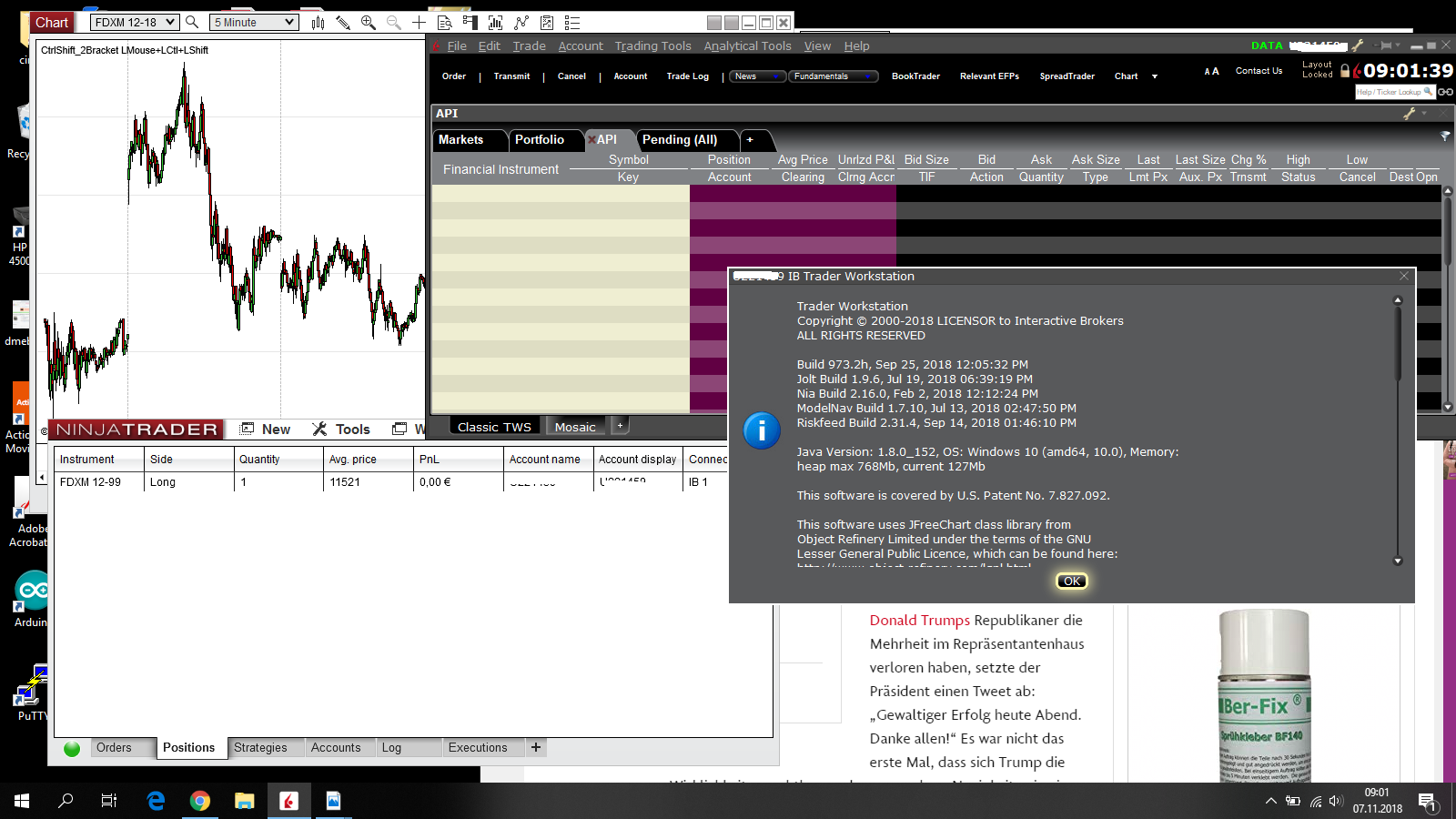Image resolution: width=1456 pixels, height=819 pixels.
Task: Add a new page tab next to Pending (All)
Action: click(750, 140)
